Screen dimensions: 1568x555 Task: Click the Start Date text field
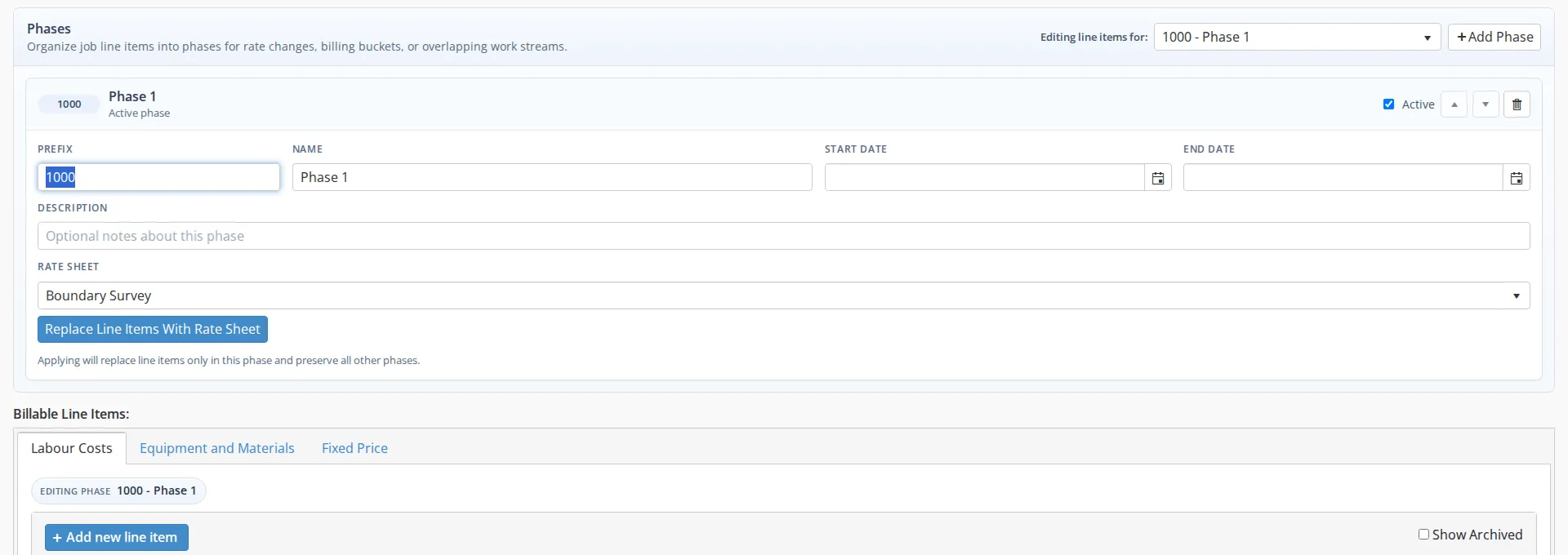pos(984,177)
